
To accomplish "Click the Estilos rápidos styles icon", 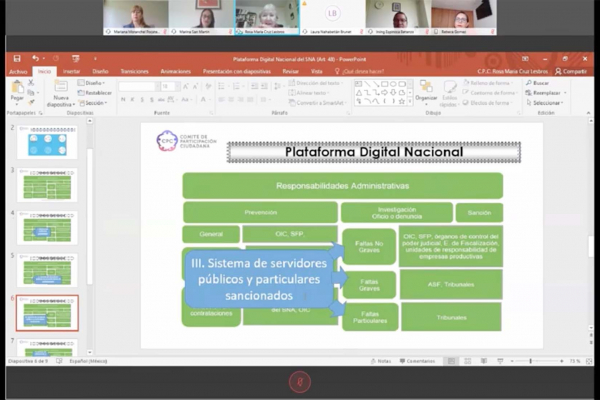I will (x=449, y=87).
